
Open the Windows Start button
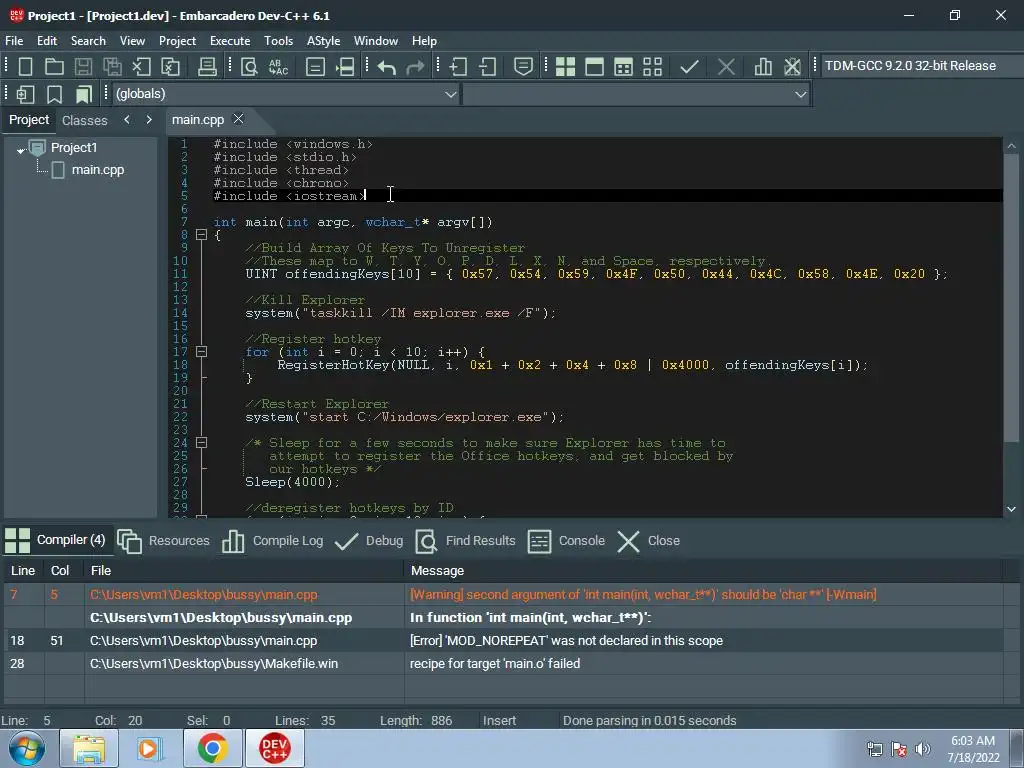(26, 748)
